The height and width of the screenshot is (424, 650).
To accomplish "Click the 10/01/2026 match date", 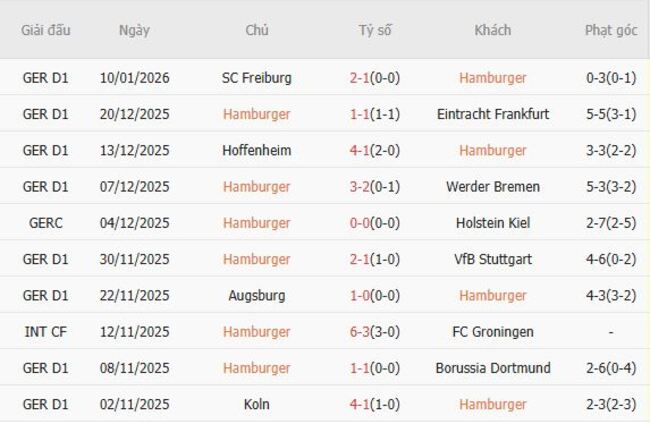I will pos(134,78).
